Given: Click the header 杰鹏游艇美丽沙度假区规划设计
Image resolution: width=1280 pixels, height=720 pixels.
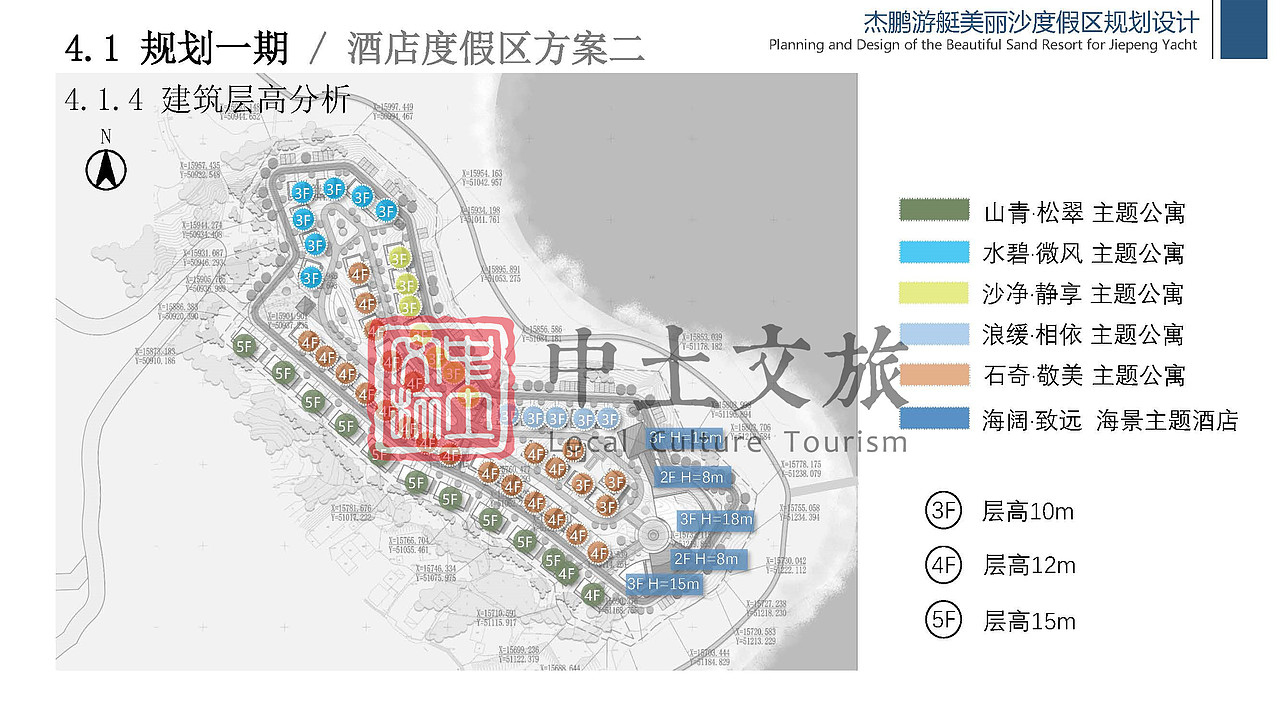Looking at the screenshot, I should (x=1031, y=22).
